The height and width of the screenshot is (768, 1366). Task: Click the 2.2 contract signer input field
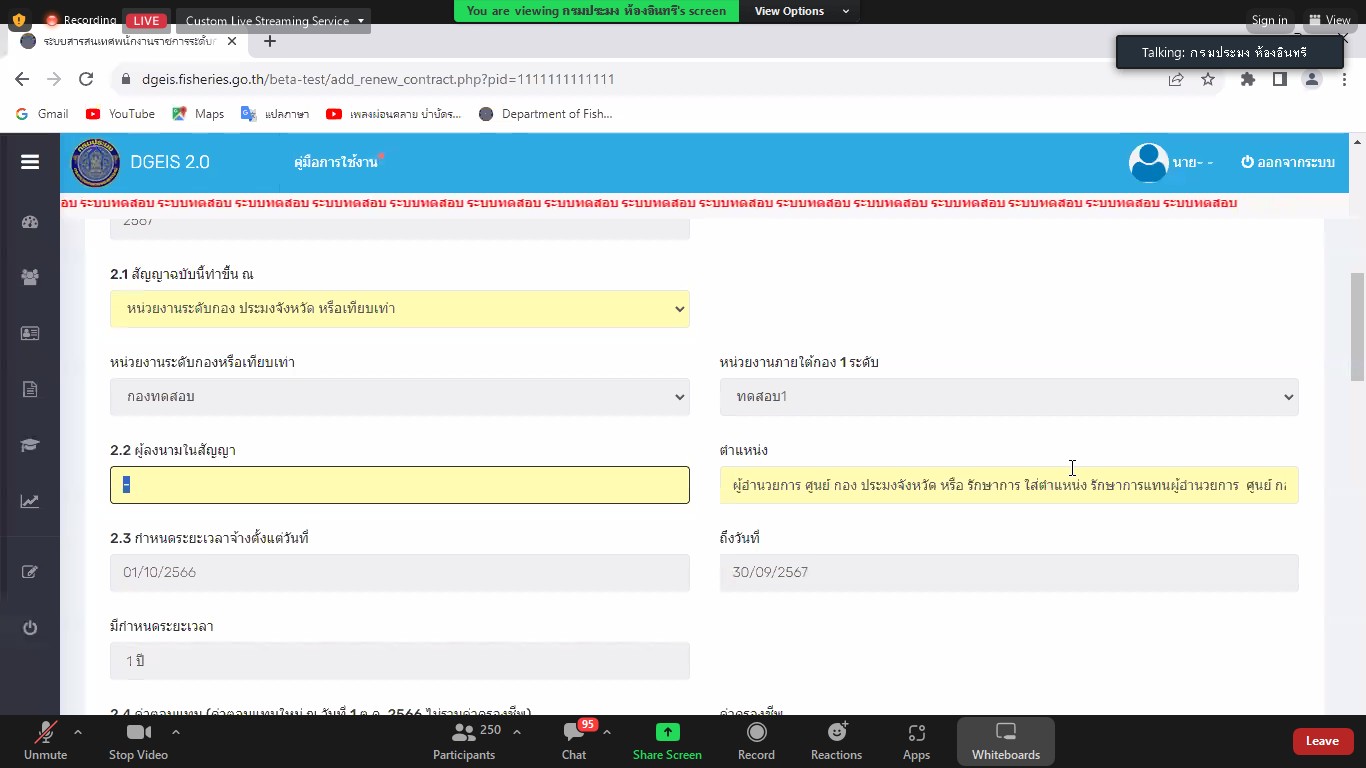[399, 485]
